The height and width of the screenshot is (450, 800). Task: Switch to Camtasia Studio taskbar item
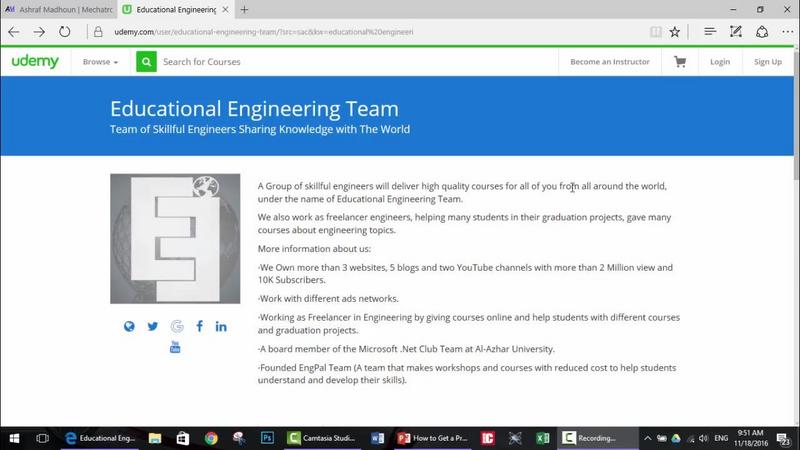click(x=321, y=438)
